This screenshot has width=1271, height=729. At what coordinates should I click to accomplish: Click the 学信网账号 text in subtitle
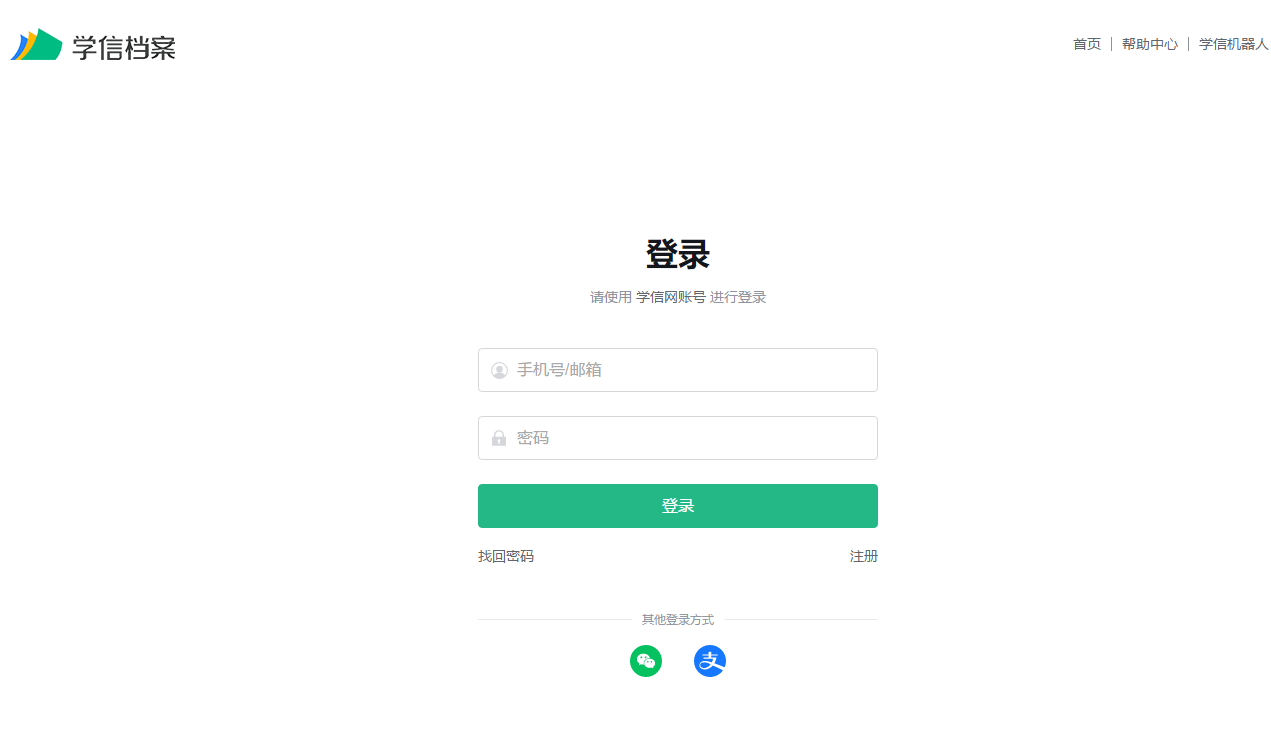tap(671, 297)
